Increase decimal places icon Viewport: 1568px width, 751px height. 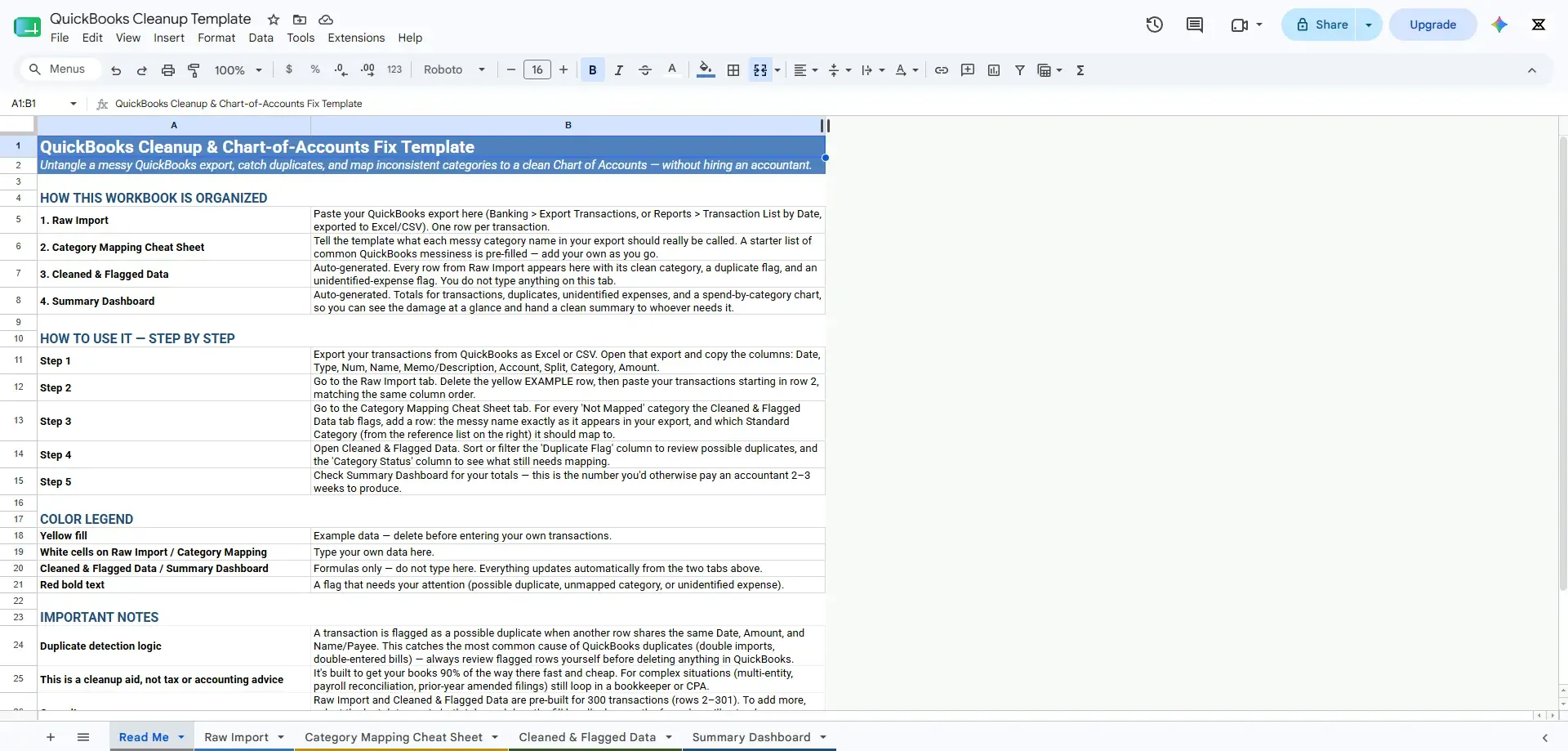[367, 70]
